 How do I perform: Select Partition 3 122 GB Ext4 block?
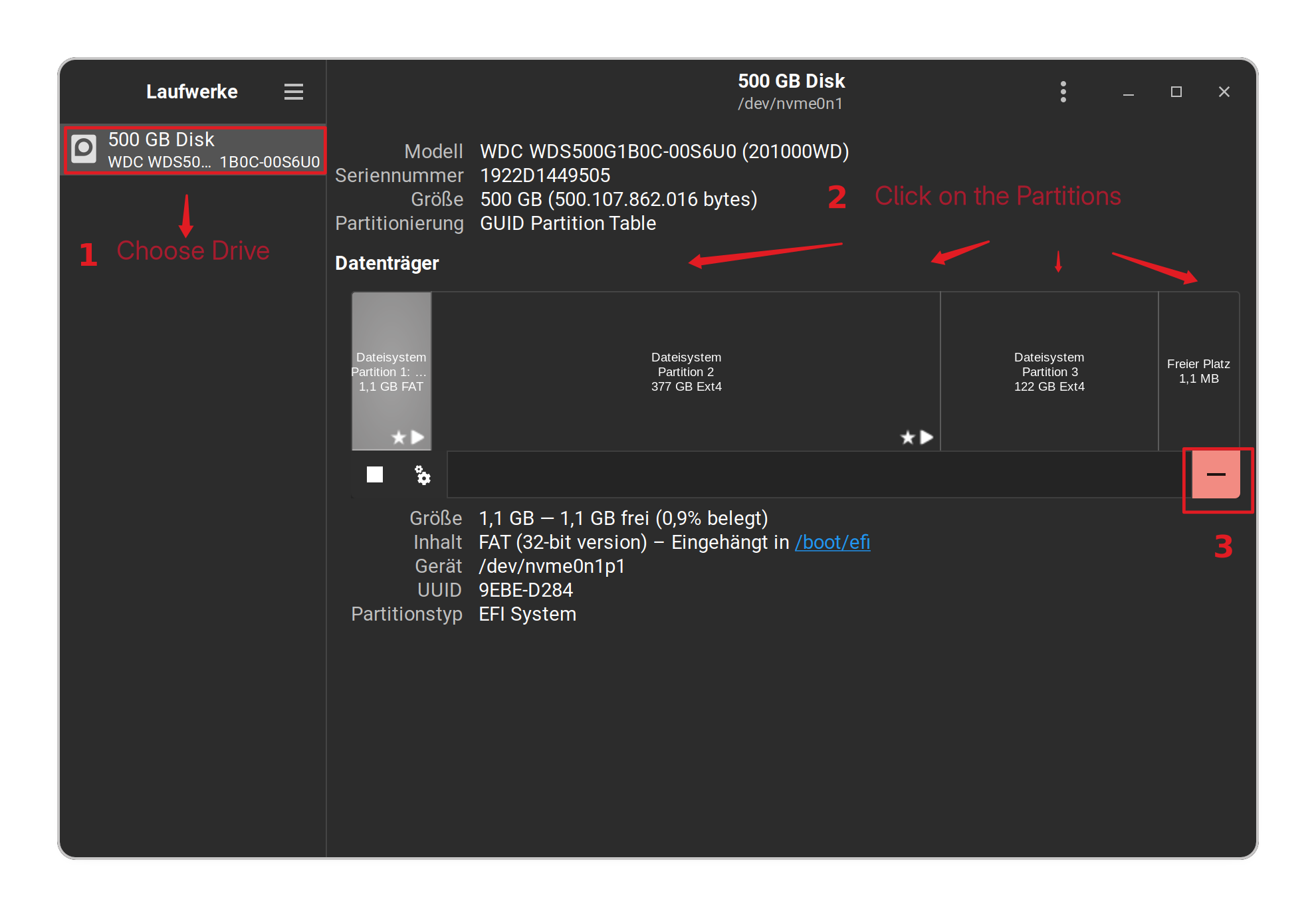[x=1049, y=371]
